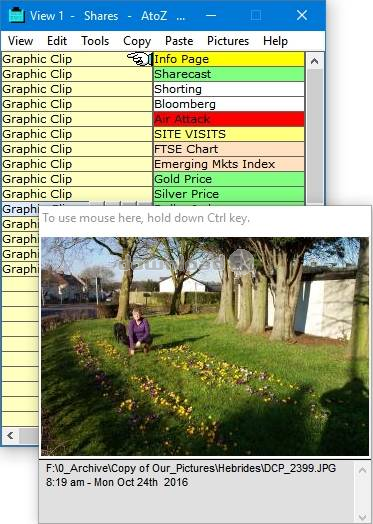Select the Gold Price entry
The image size is (373, 524).
click(229, 179)
